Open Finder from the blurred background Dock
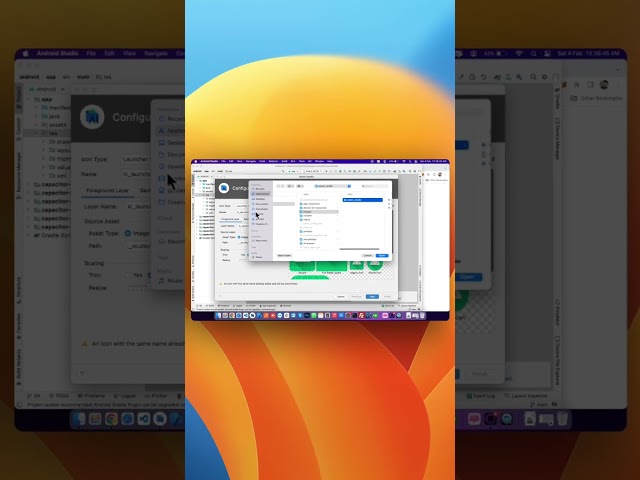 [78, 419]
